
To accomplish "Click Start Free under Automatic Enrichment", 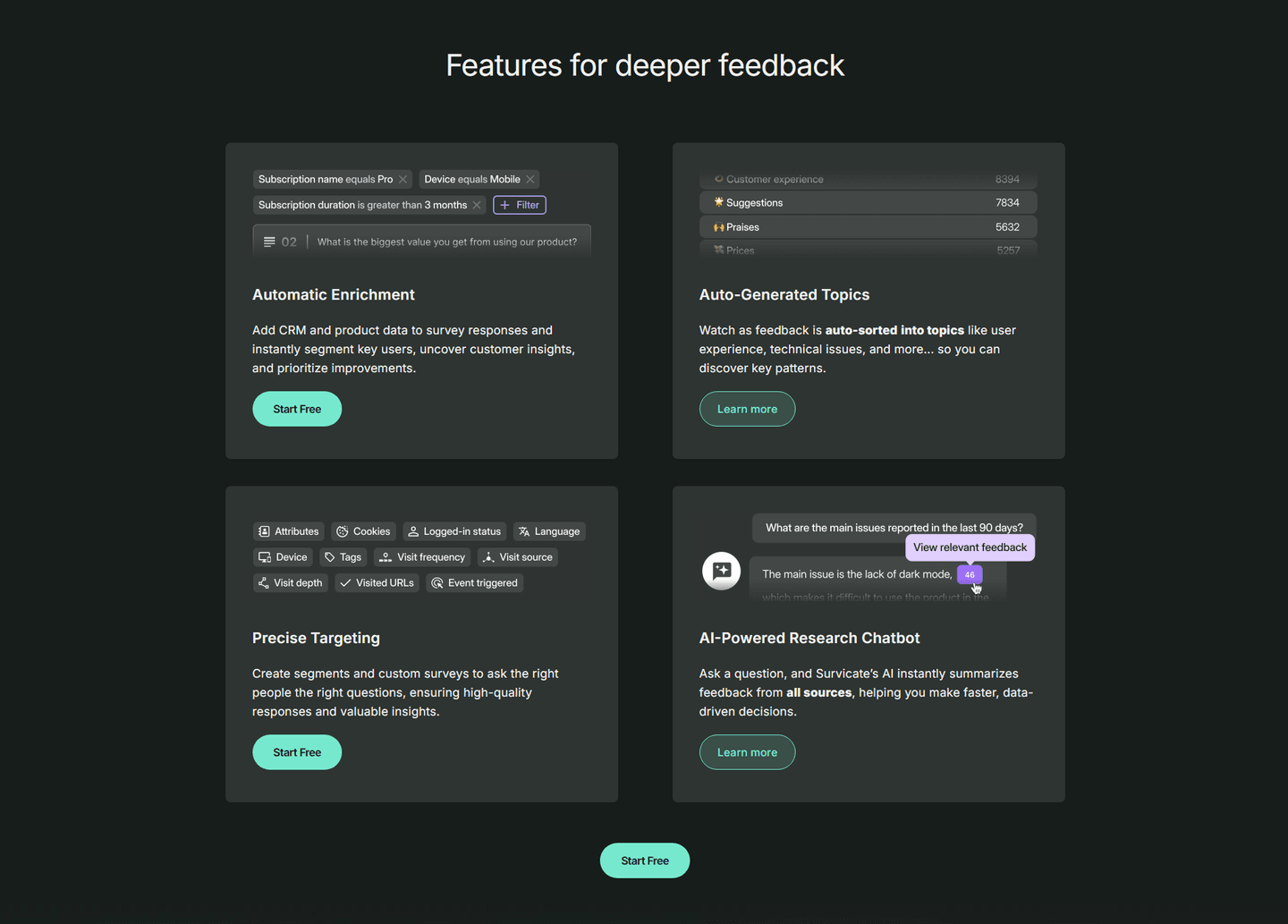I will (x=297, y=409).
